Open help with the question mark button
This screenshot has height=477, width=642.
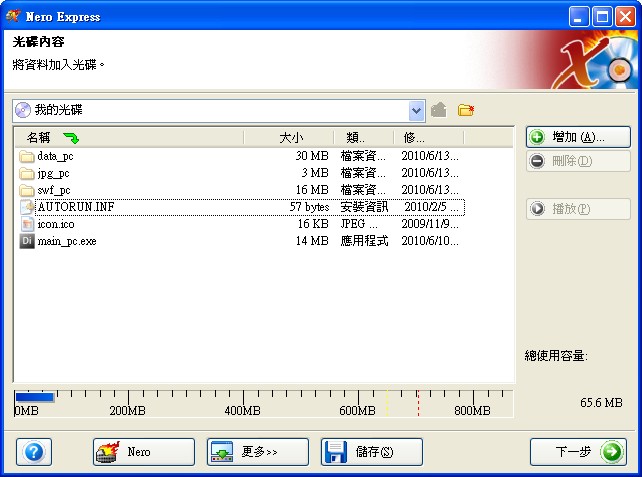pyautogui.click(x=34, y=452)
